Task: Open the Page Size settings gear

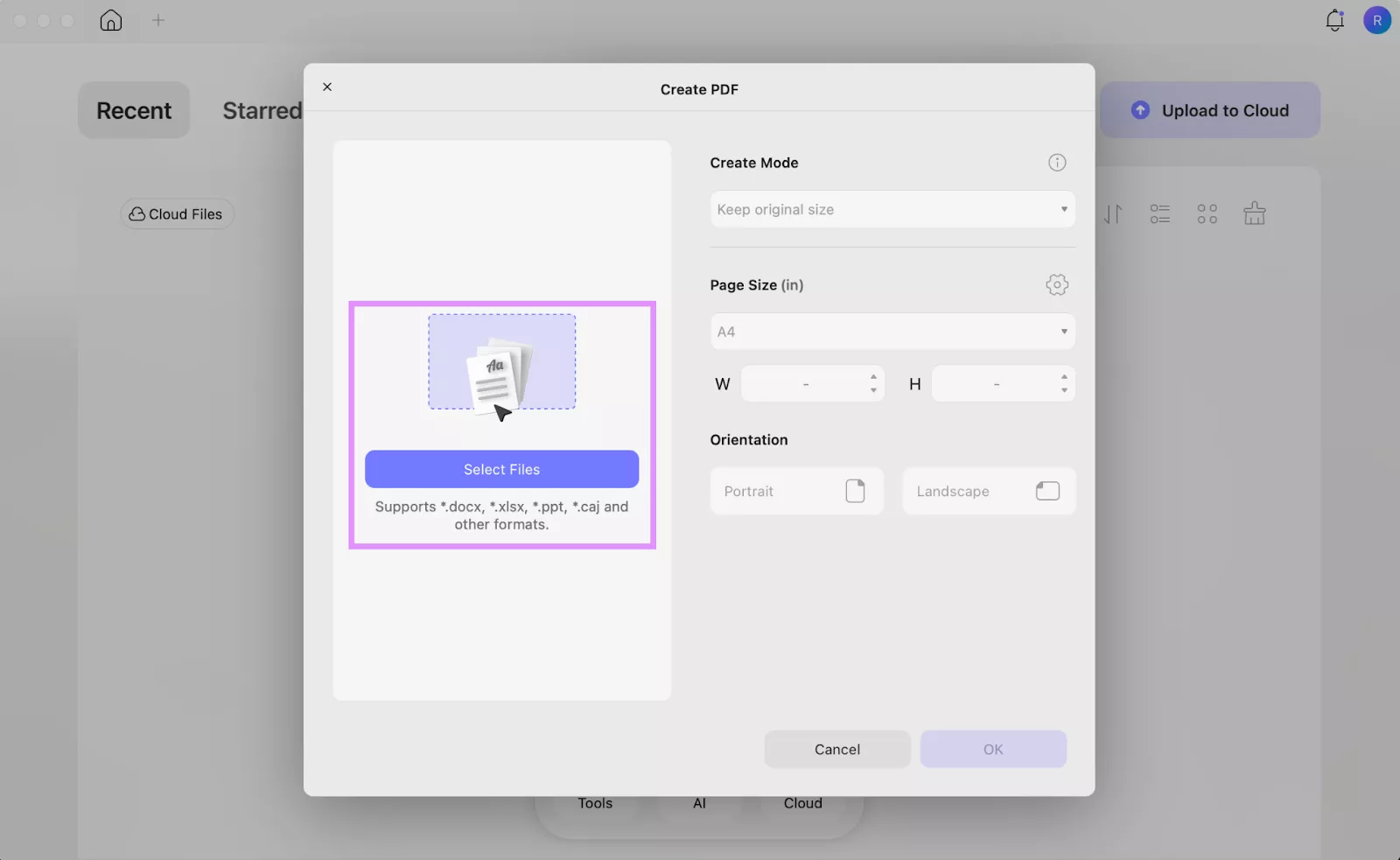Action: (x=1057, y=284)
